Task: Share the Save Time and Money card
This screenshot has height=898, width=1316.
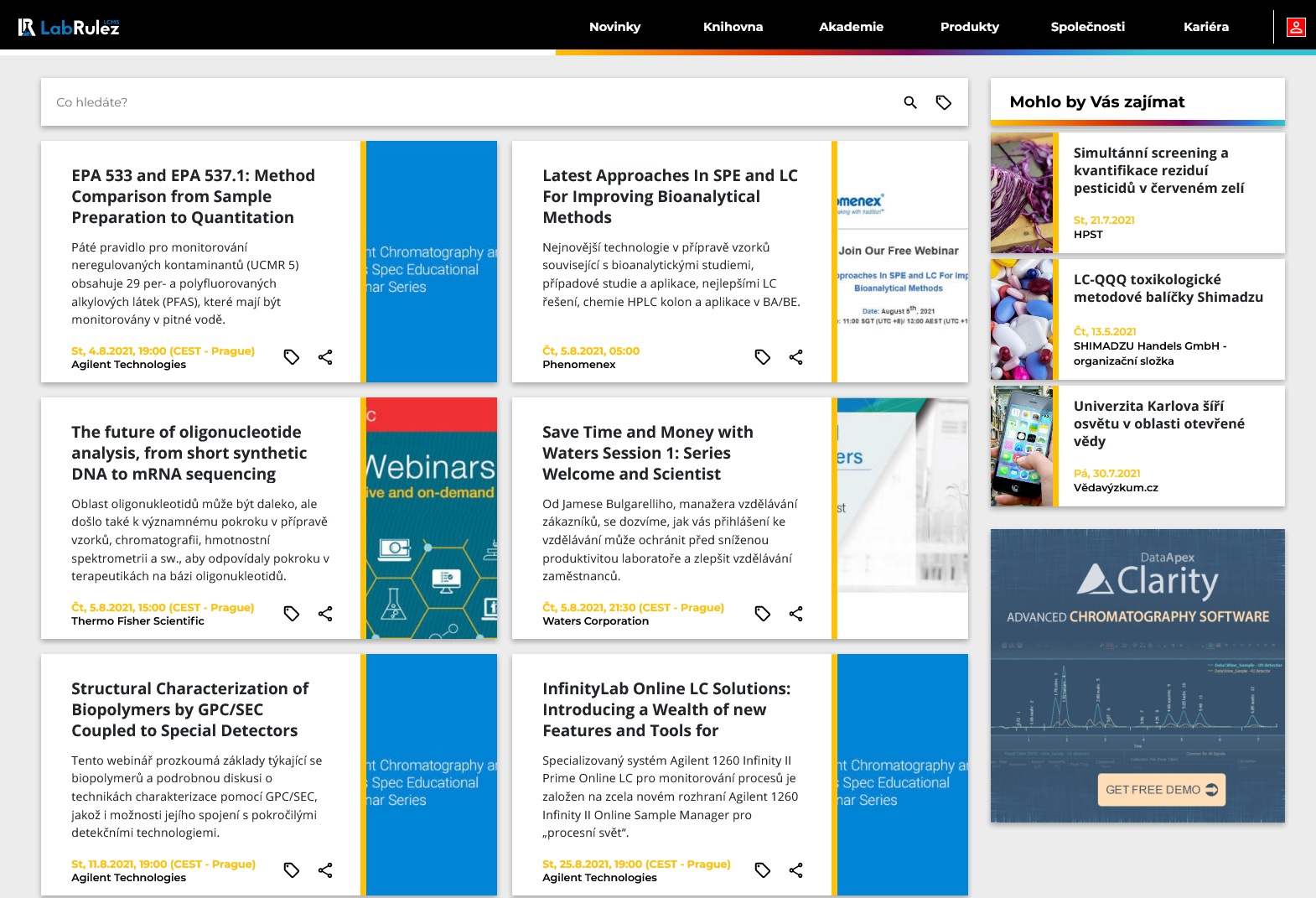Action: tap(796, 614)
